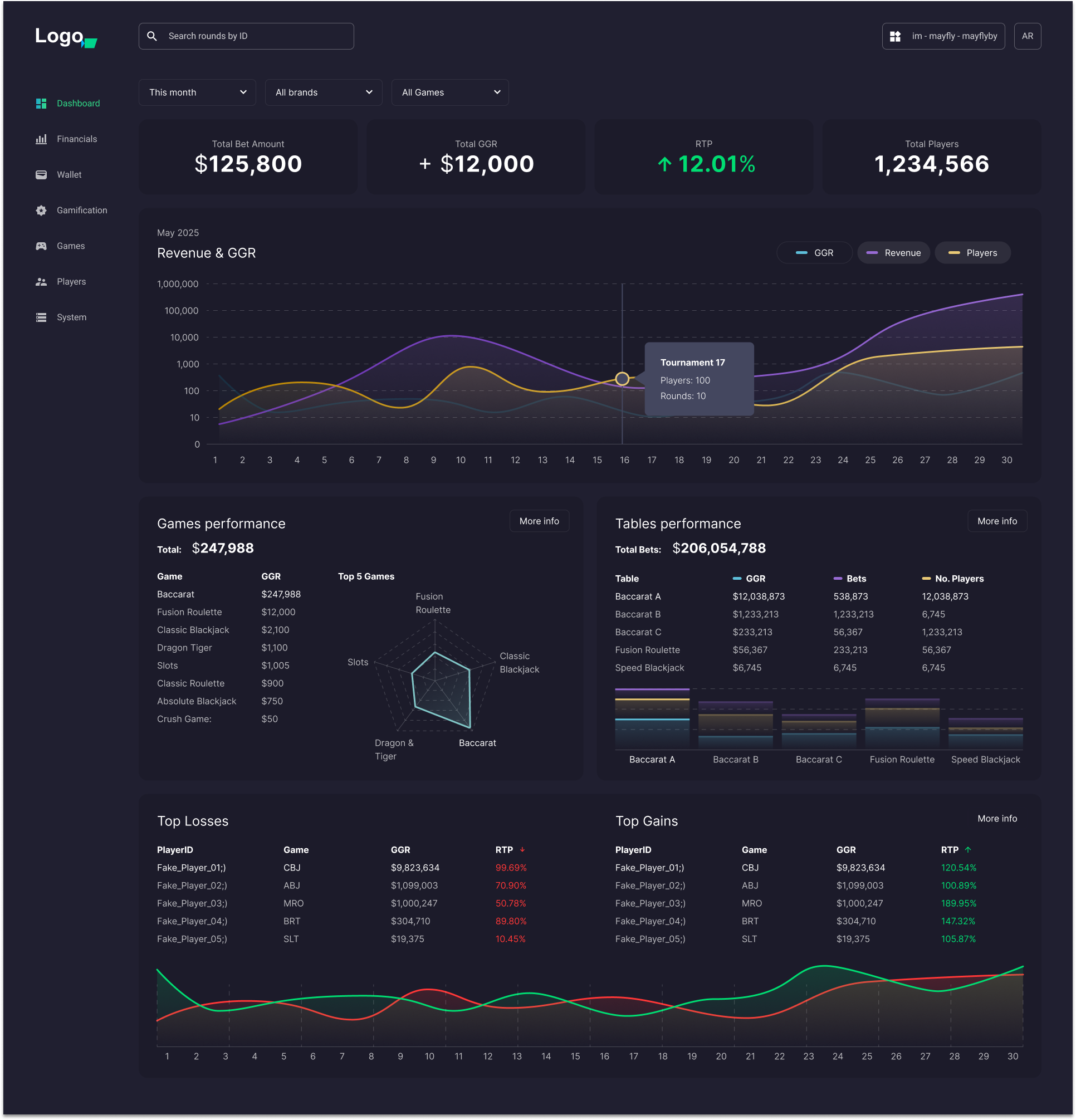Click the cyan GGR color swatch in Tables performance
The image size is (1076, 1120).
pos(737,578)
